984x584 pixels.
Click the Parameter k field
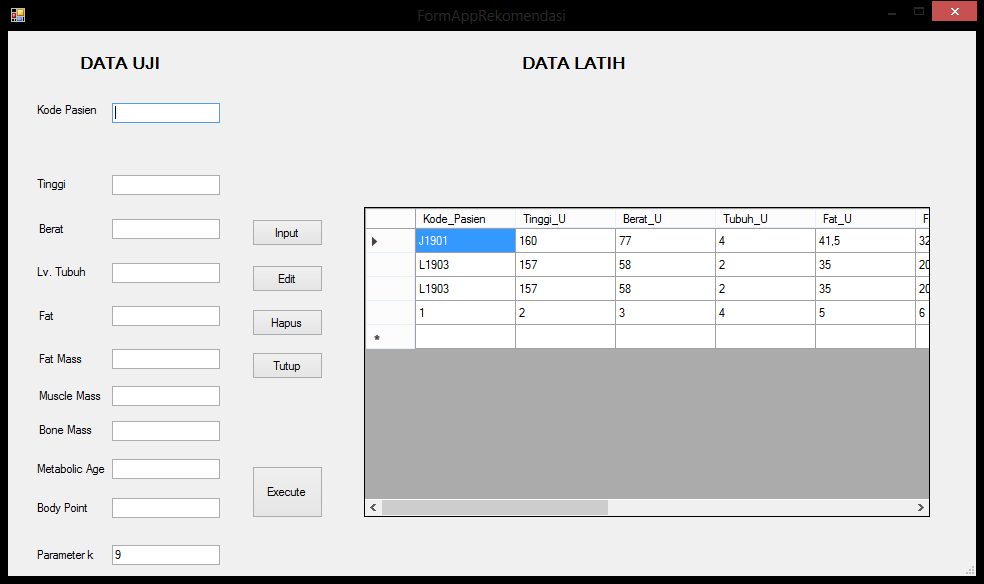pyautogui.click(x=166, y=555)
